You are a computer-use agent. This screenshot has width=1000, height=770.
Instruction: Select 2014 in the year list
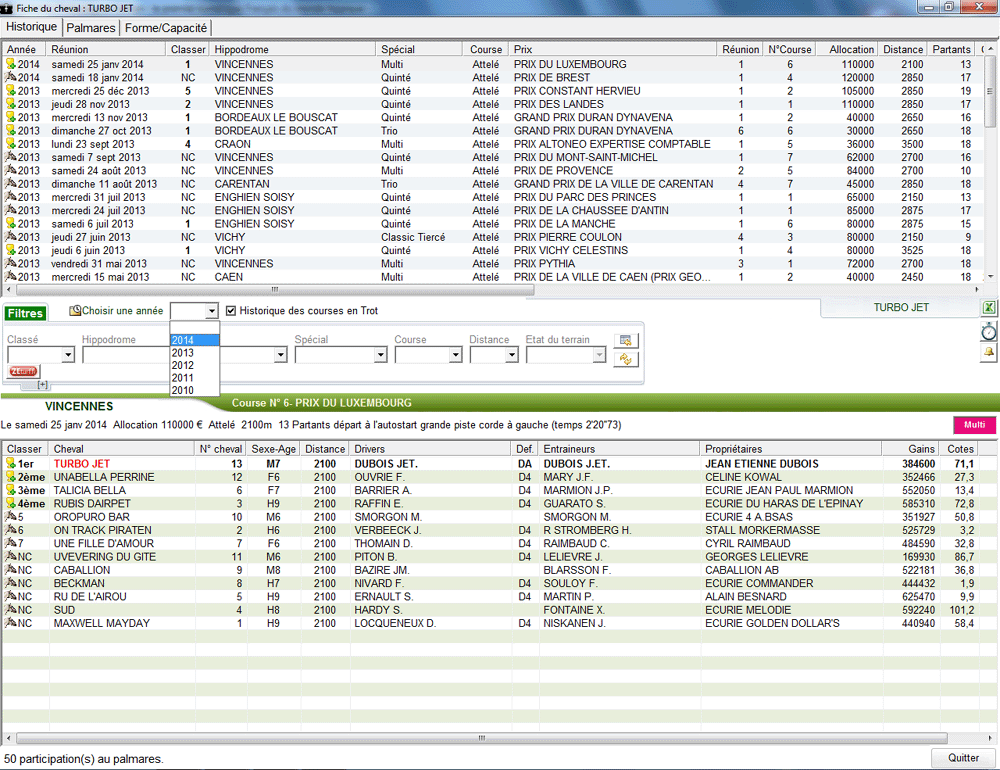pyautogui.click(x=195, y=340)
